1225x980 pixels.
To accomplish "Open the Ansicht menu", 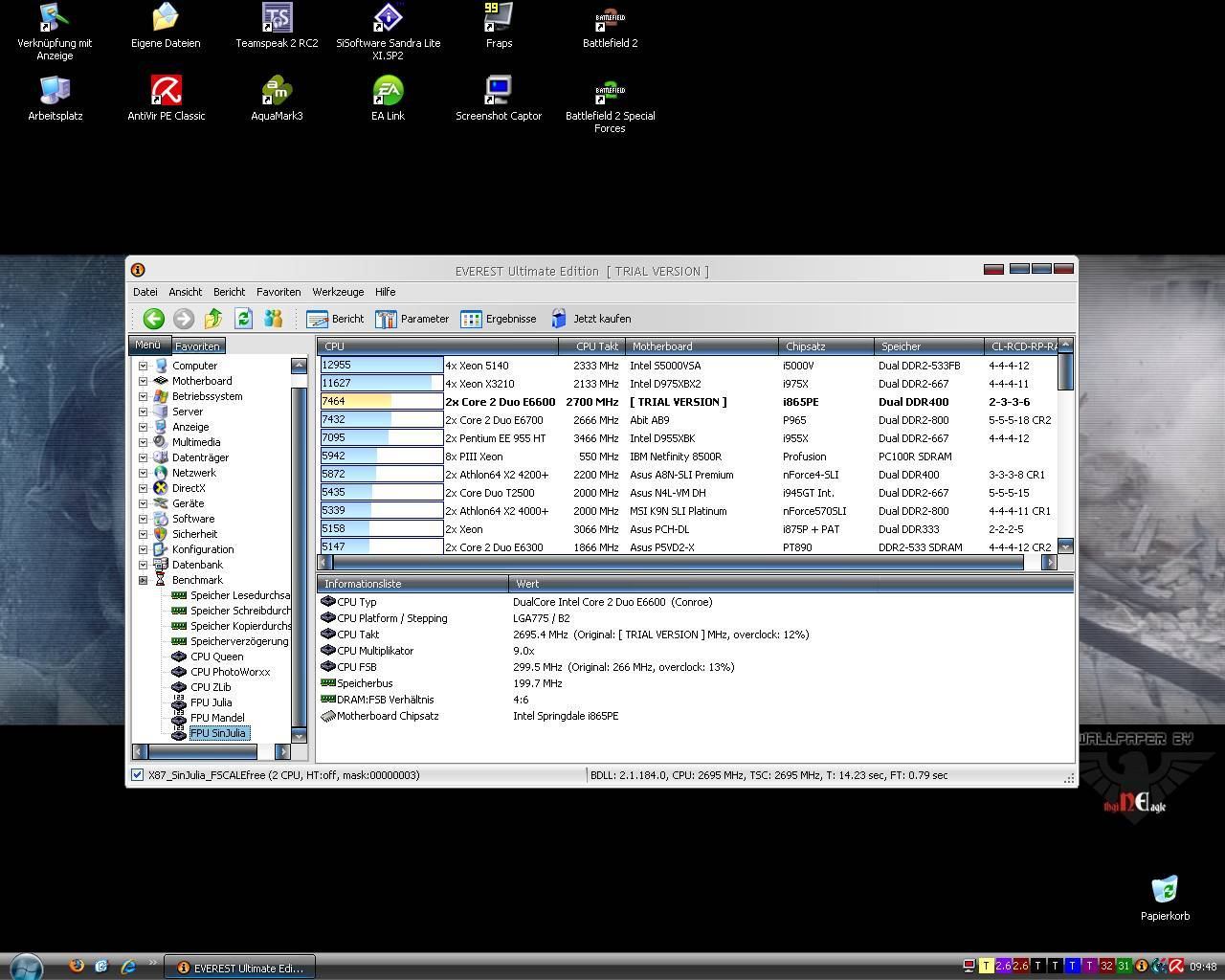I will (x=186, y=292).
